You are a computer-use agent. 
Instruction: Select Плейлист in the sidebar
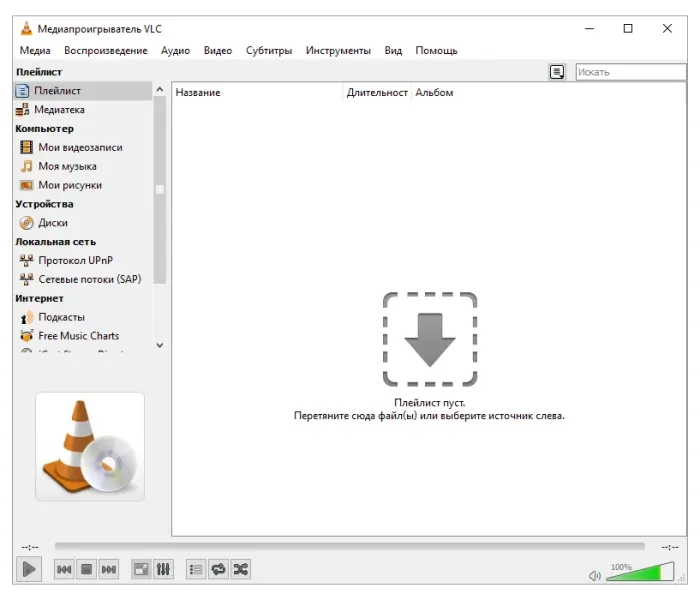click(83, 91)
